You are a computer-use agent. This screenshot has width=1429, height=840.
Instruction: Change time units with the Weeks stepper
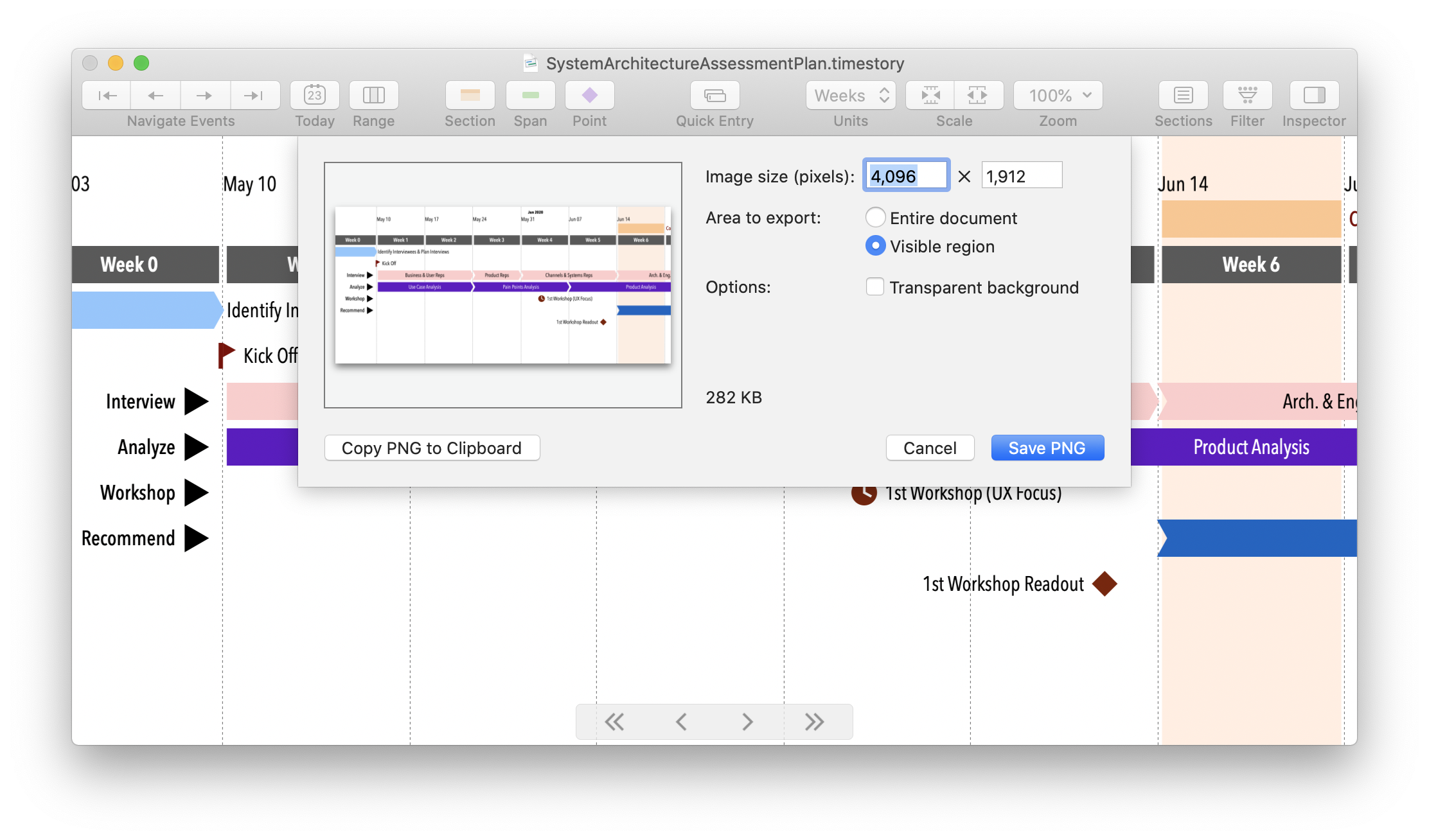(885, 95)
